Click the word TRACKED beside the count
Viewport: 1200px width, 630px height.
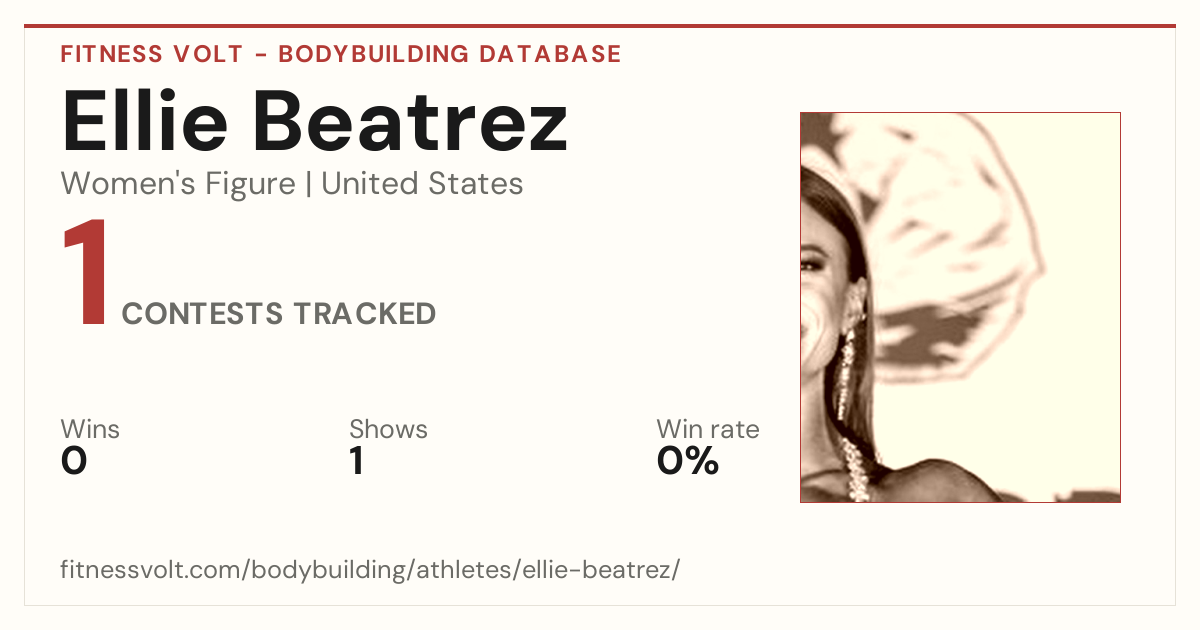[364, 314]
